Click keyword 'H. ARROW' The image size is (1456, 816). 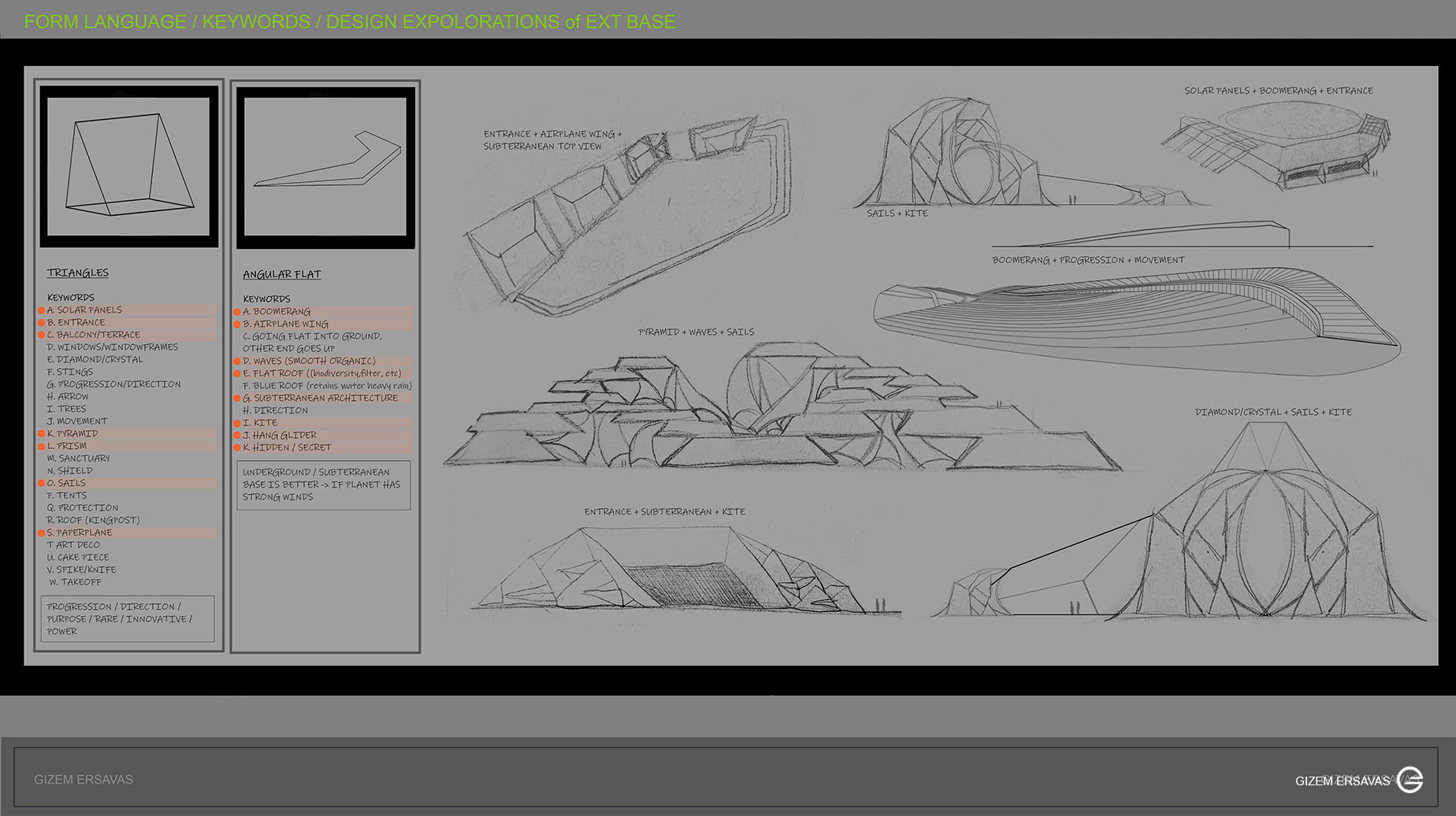(67, 397)
